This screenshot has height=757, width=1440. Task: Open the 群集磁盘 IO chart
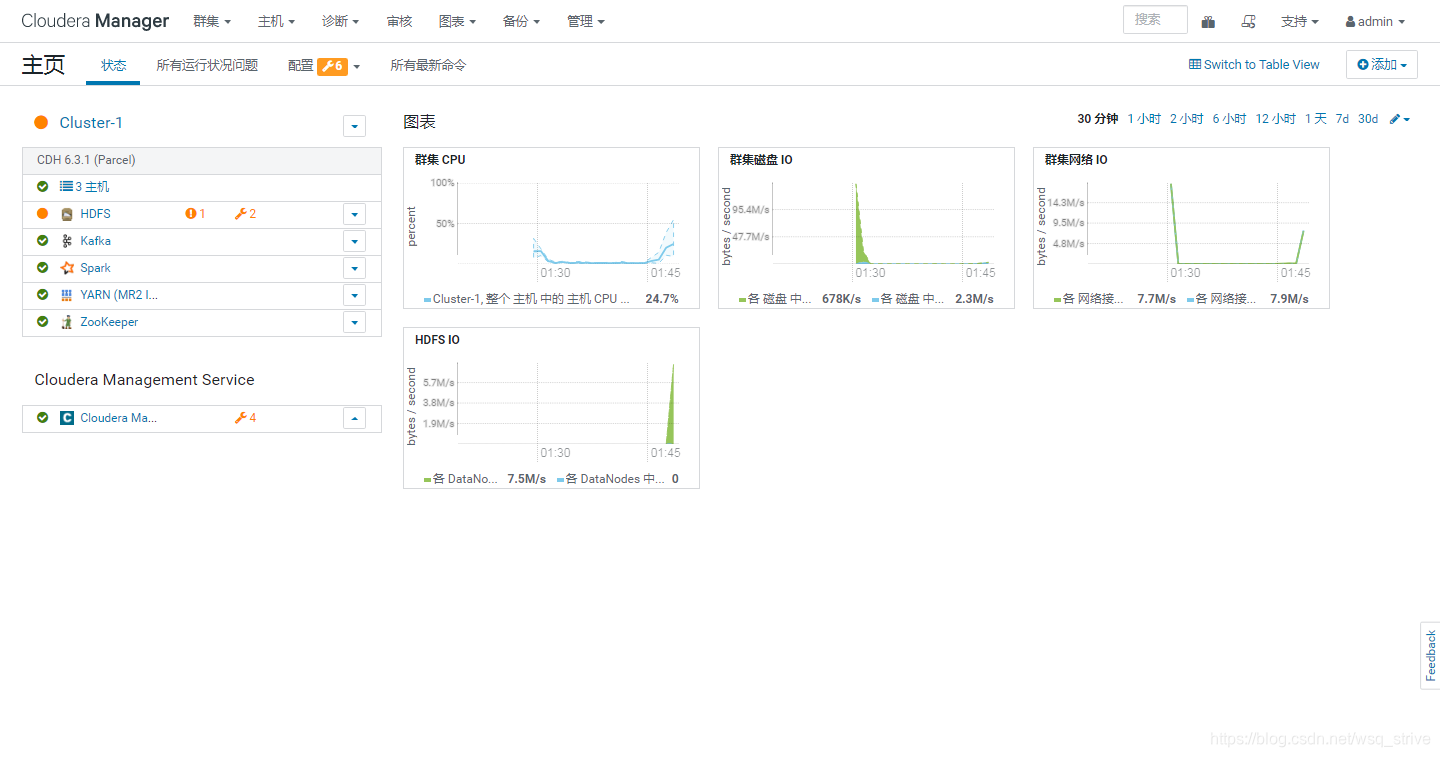[x=866, y=228]
